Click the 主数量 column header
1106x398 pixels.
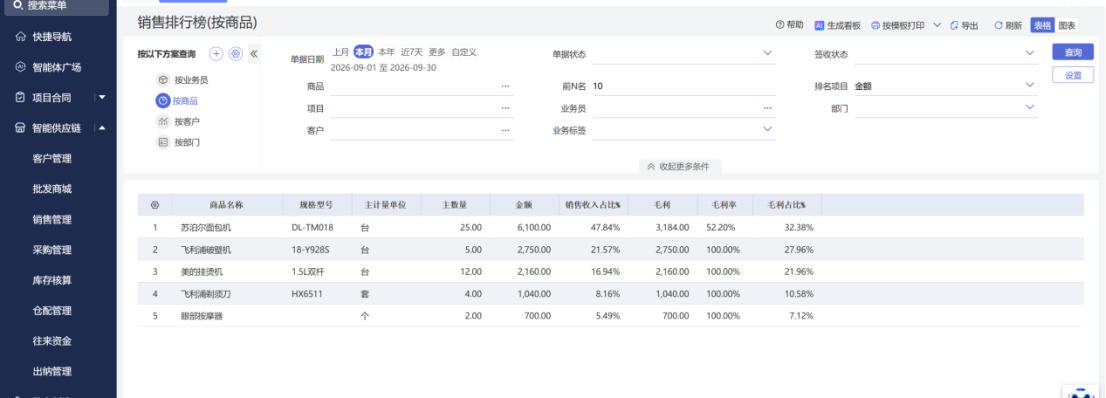(x=455, y=205)
